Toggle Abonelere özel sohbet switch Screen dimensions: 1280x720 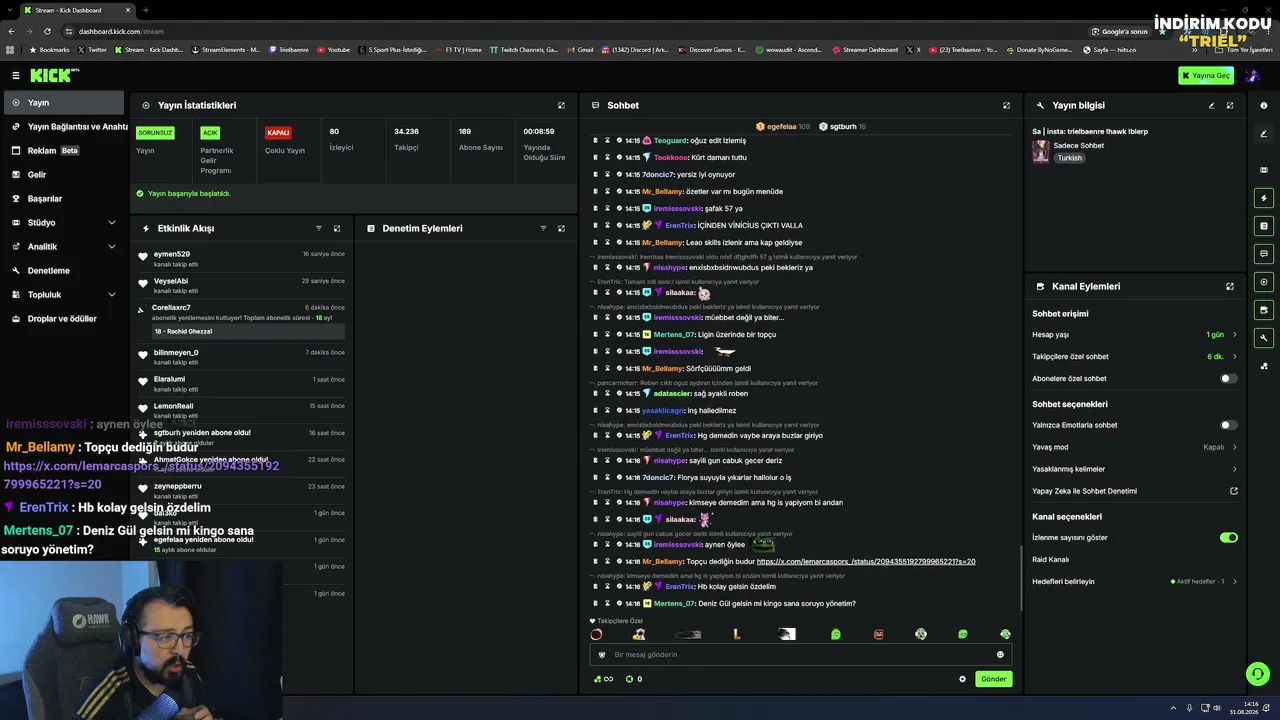[1229, 379]
